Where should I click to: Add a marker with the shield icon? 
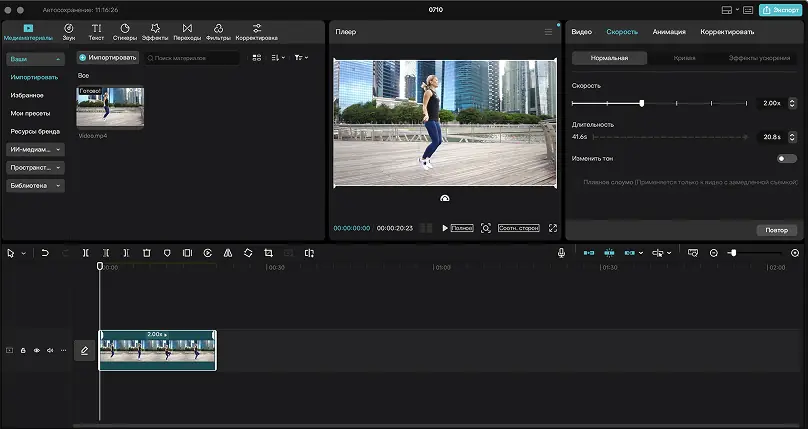tap(167, 253)
